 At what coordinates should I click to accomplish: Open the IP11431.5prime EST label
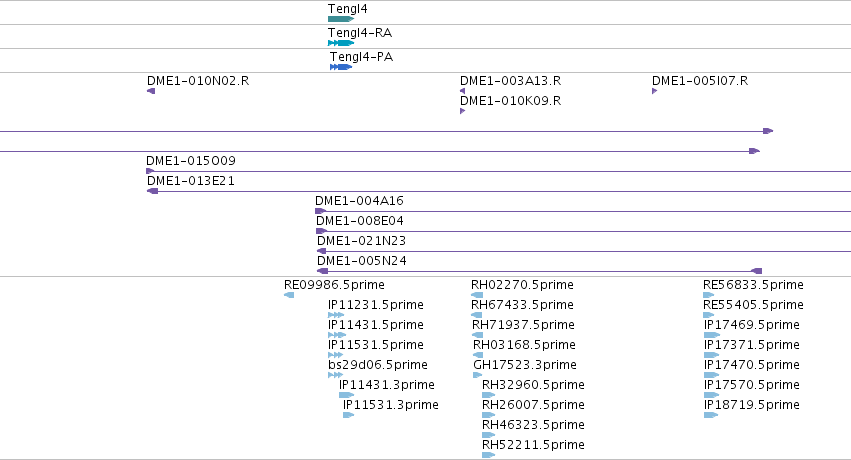tap(376, 325)
